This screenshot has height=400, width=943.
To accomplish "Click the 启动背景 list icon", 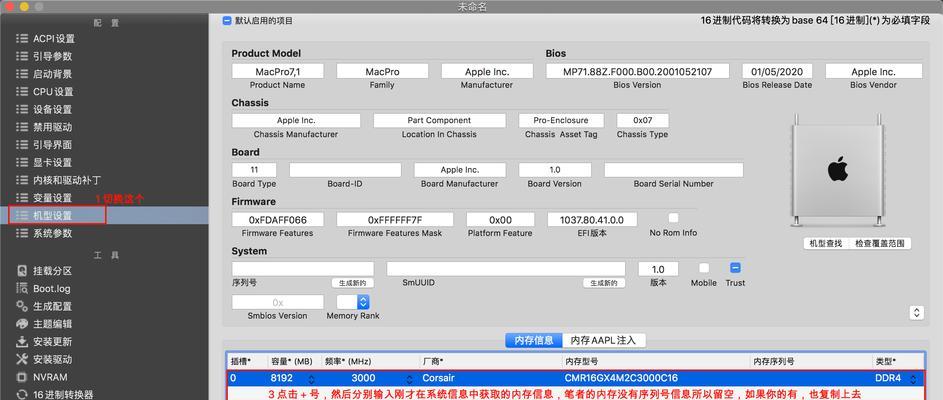I will (x=22, y=74).
